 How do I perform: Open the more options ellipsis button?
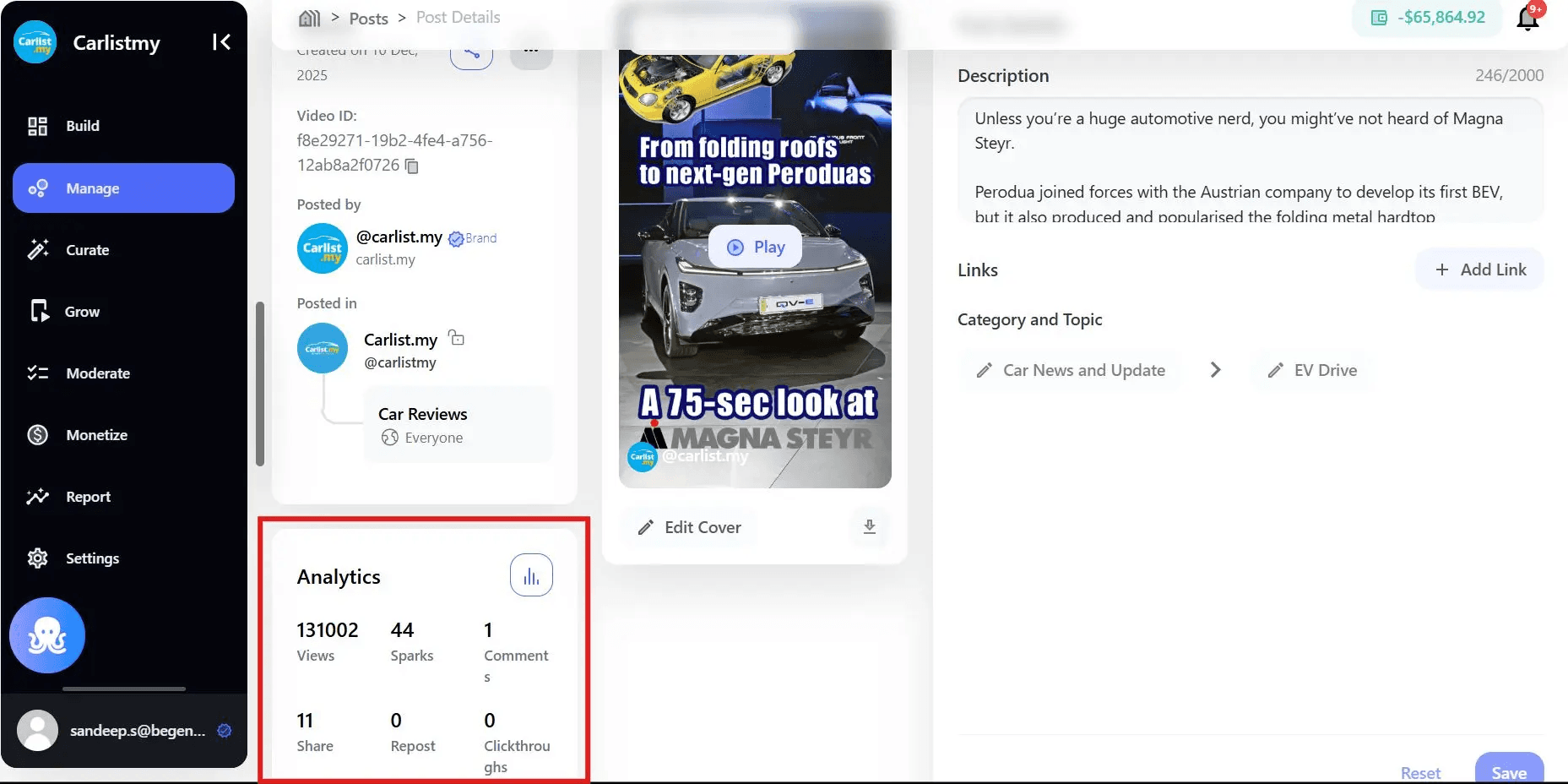point(531,52)
